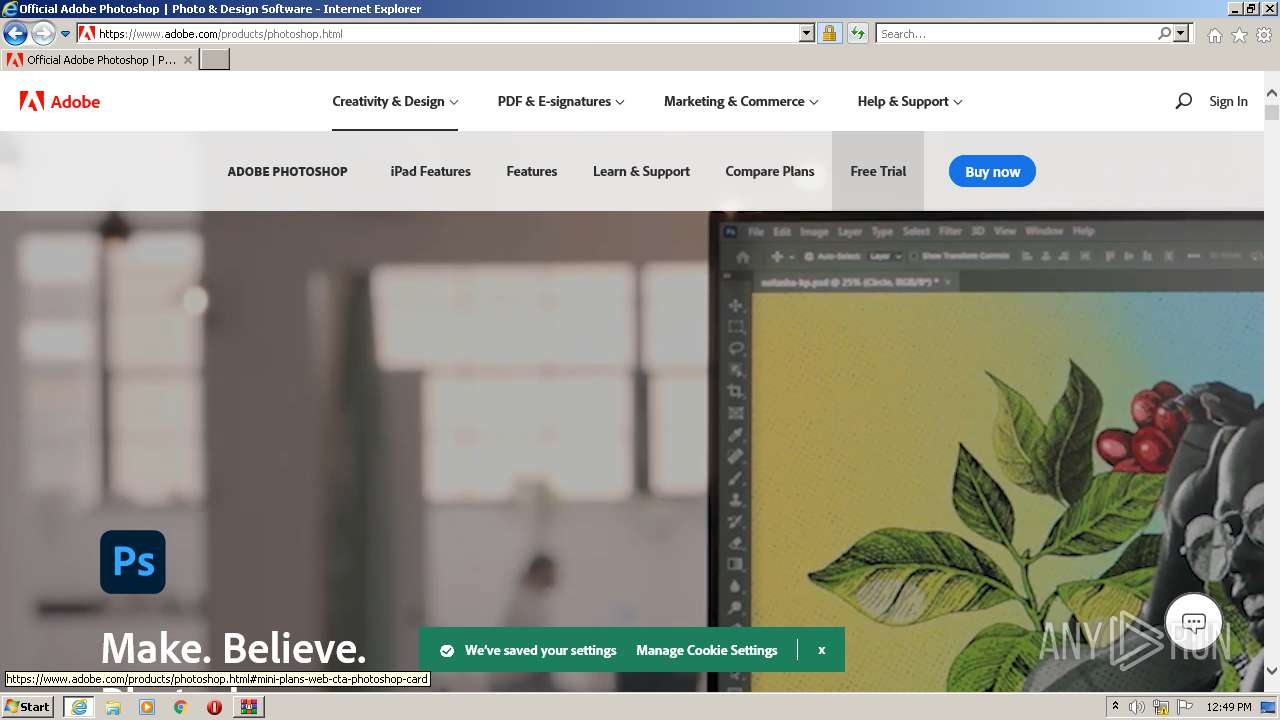The height and width of the screenshot is (720, 1280).
Task: Click the Sign In link
Action: tap(1228, 101)
